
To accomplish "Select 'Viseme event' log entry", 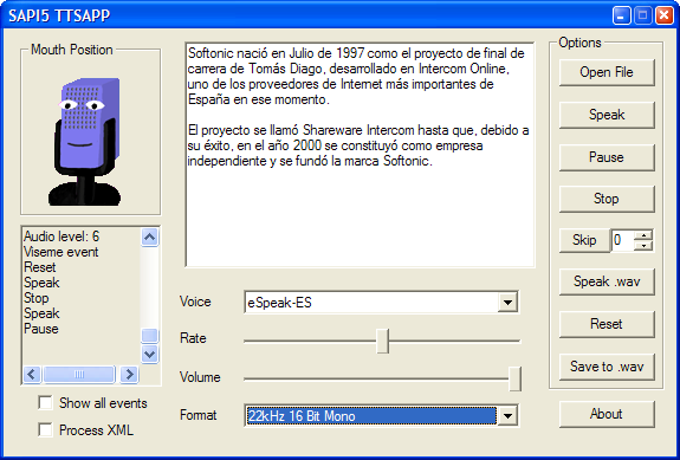I will click(61, 252).
